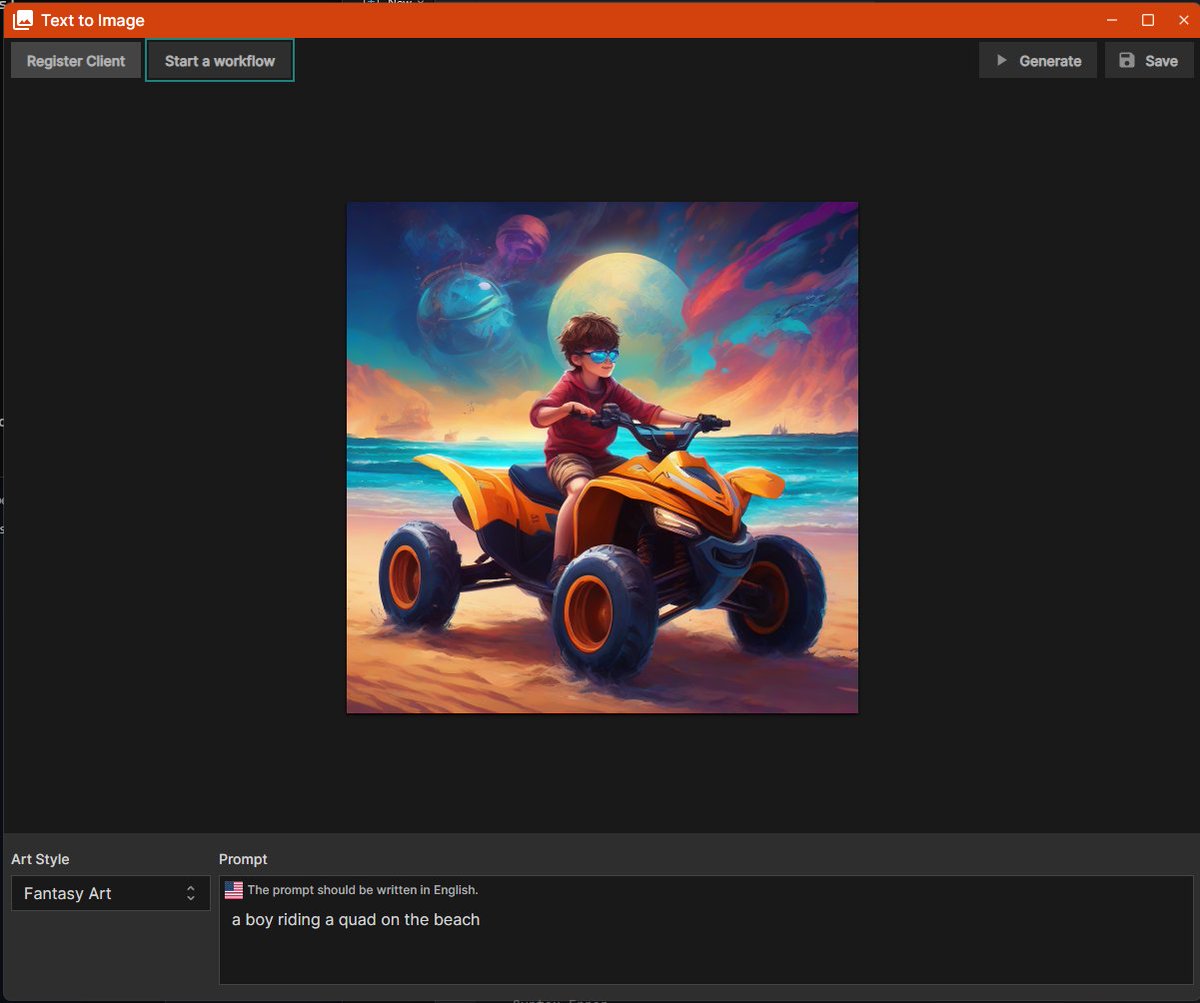Screen dimensions: 1200x1003
Task: Click the 'The prompt should be written in English.' hint
Action: point(363,890)
